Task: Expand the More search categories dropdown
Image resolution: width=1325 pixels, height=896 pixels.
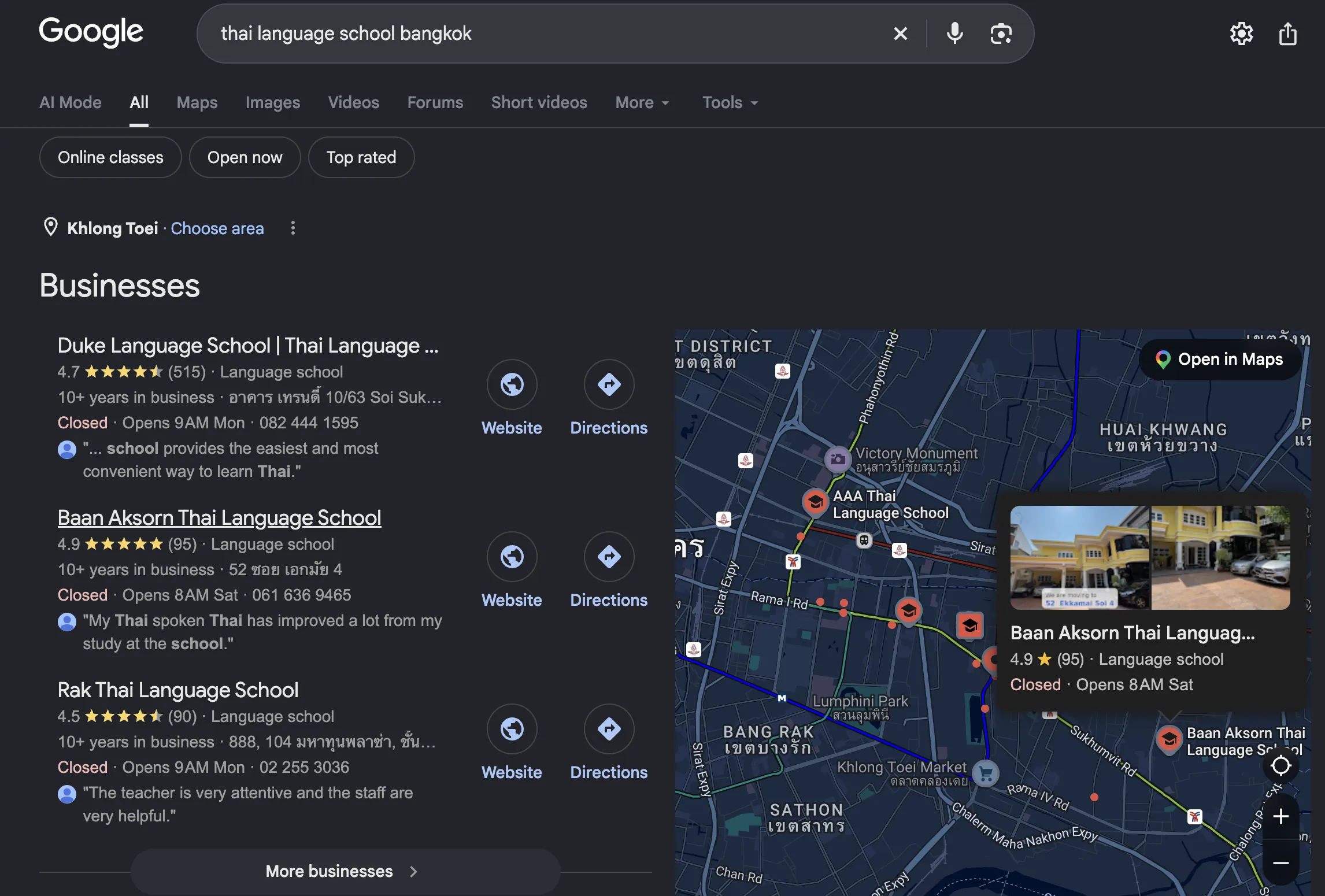Action: [x=642, y=102]
